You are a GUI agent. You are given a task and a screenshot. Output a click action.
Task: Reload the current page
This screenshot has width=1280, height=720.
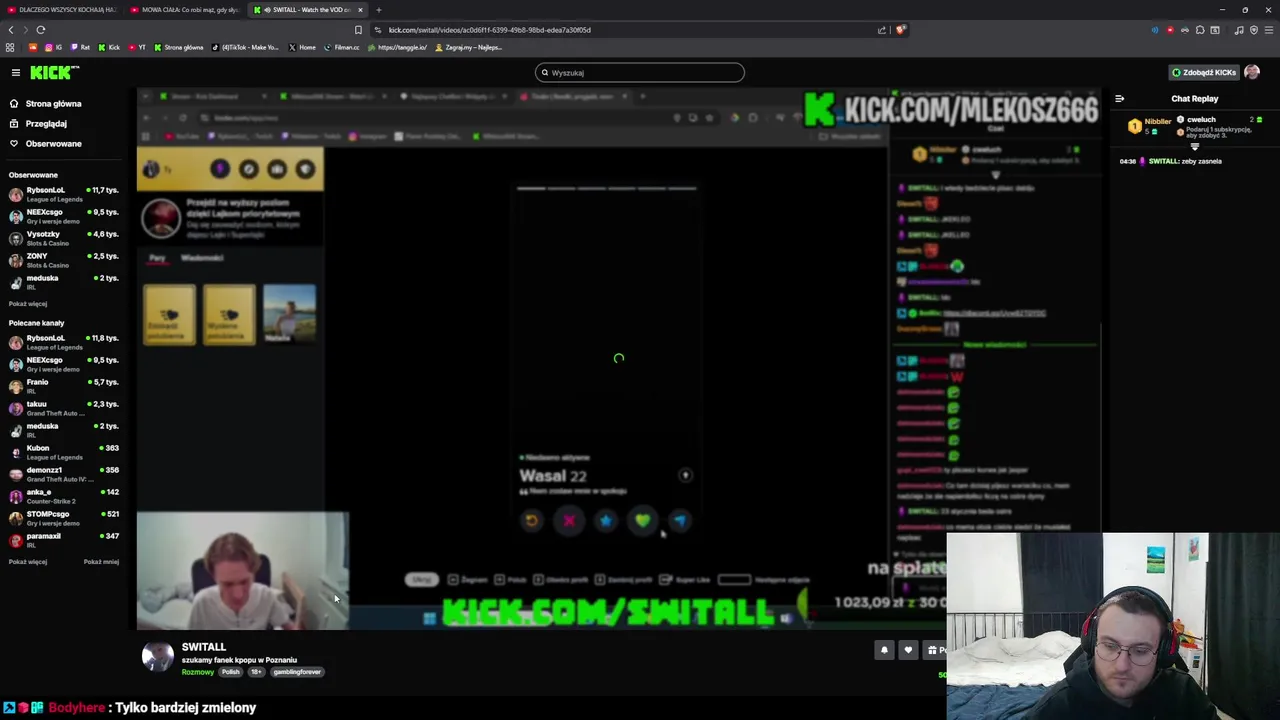[40, 30]
